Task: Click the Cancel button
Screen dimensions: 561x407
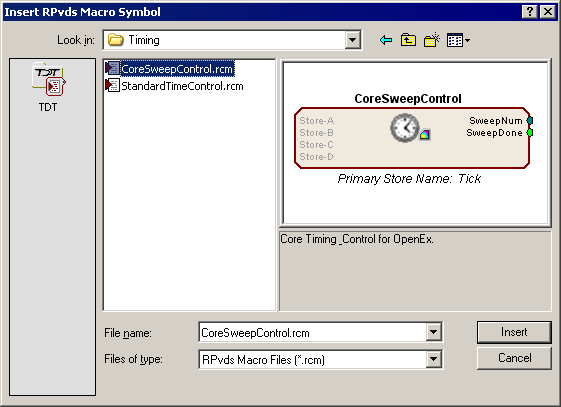Action: click(x=514, y=358)
